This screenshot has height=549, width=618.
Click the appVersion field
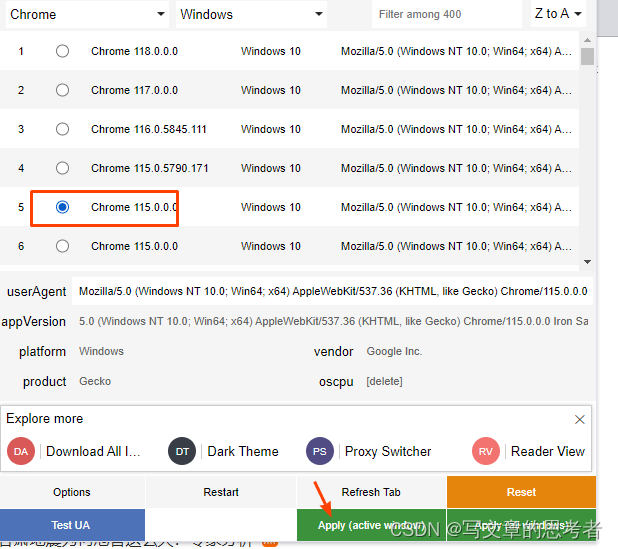[x=332, y=321]
